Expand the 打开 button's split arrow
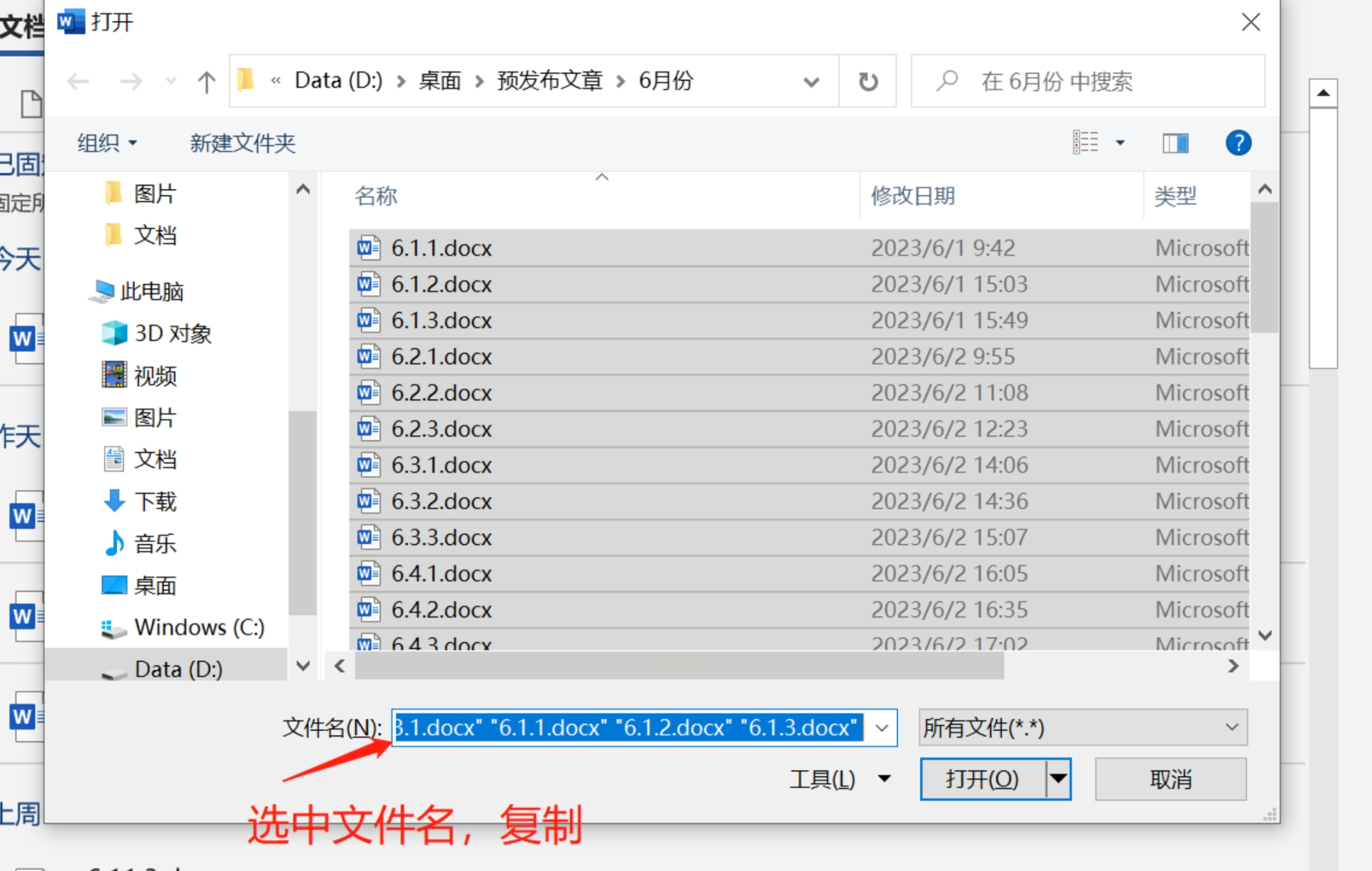The height and width of the screenshot is (871, 1372). point(1058,779)
